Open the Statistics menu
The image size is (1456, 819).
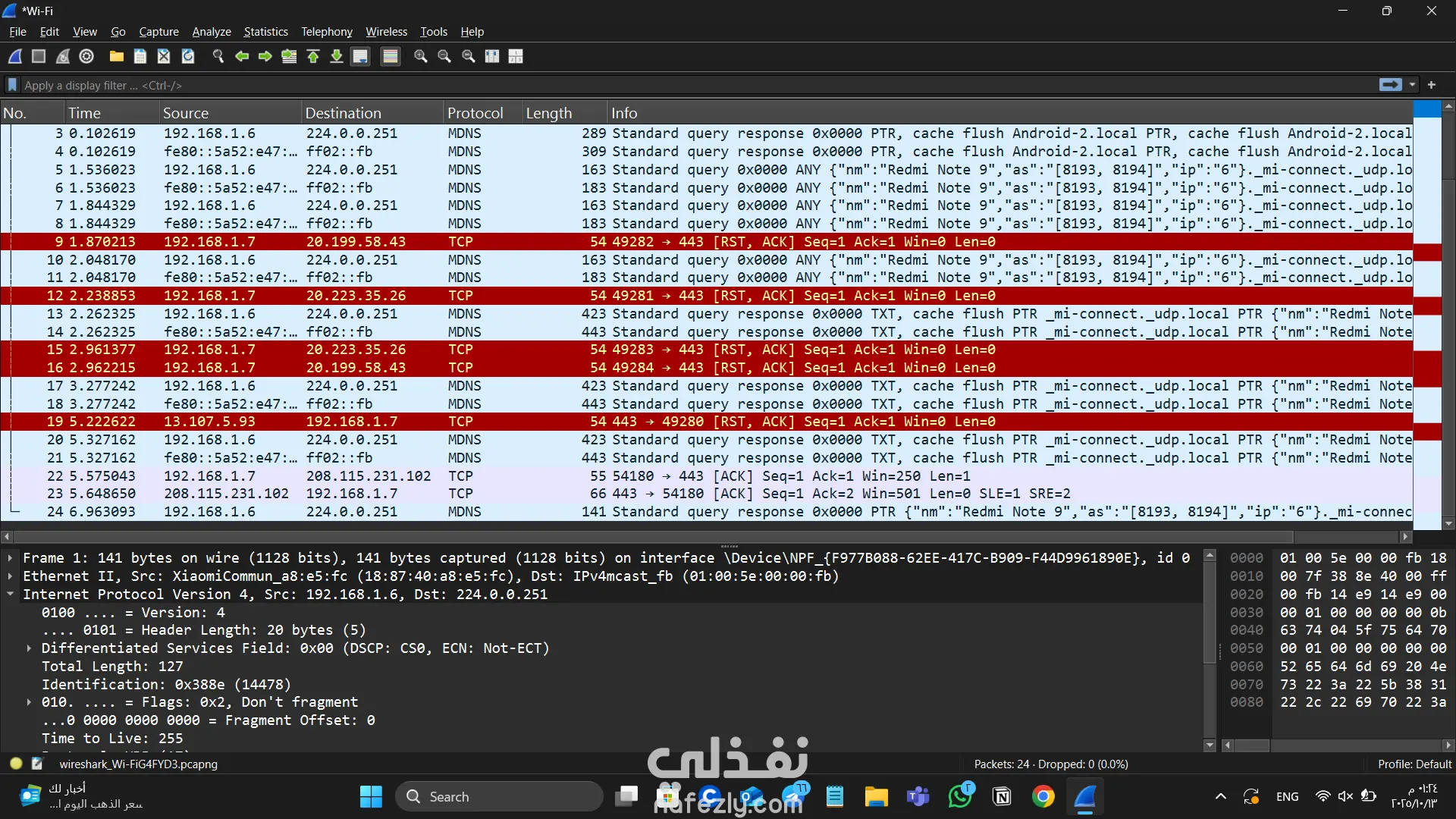point(265,32)
